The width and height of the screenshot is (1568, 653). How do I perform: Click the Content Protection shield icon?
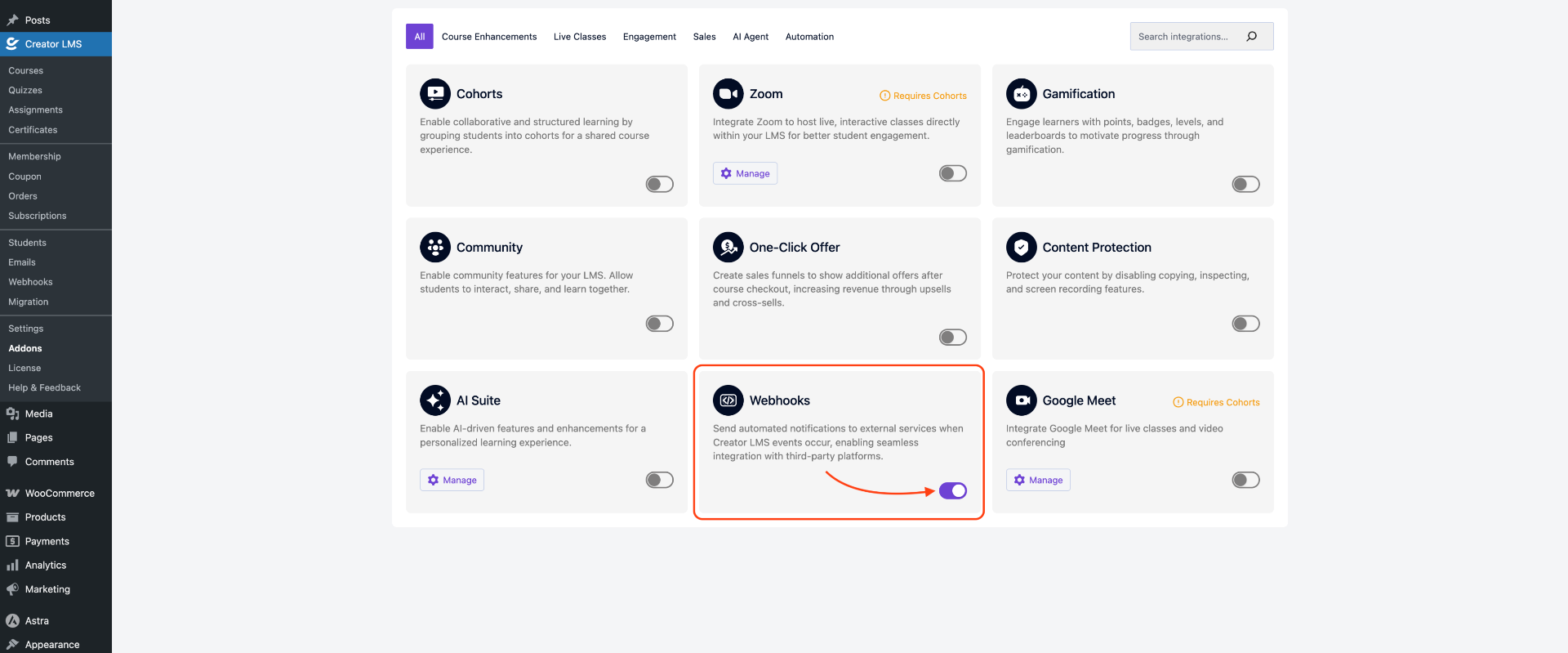pos(1022,248)
